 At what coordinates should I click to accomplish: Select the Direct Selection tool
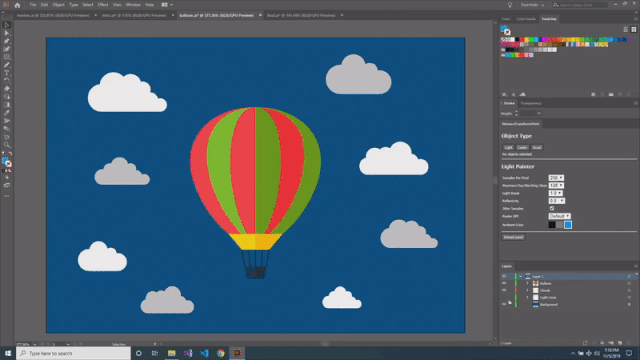point(7,33)
